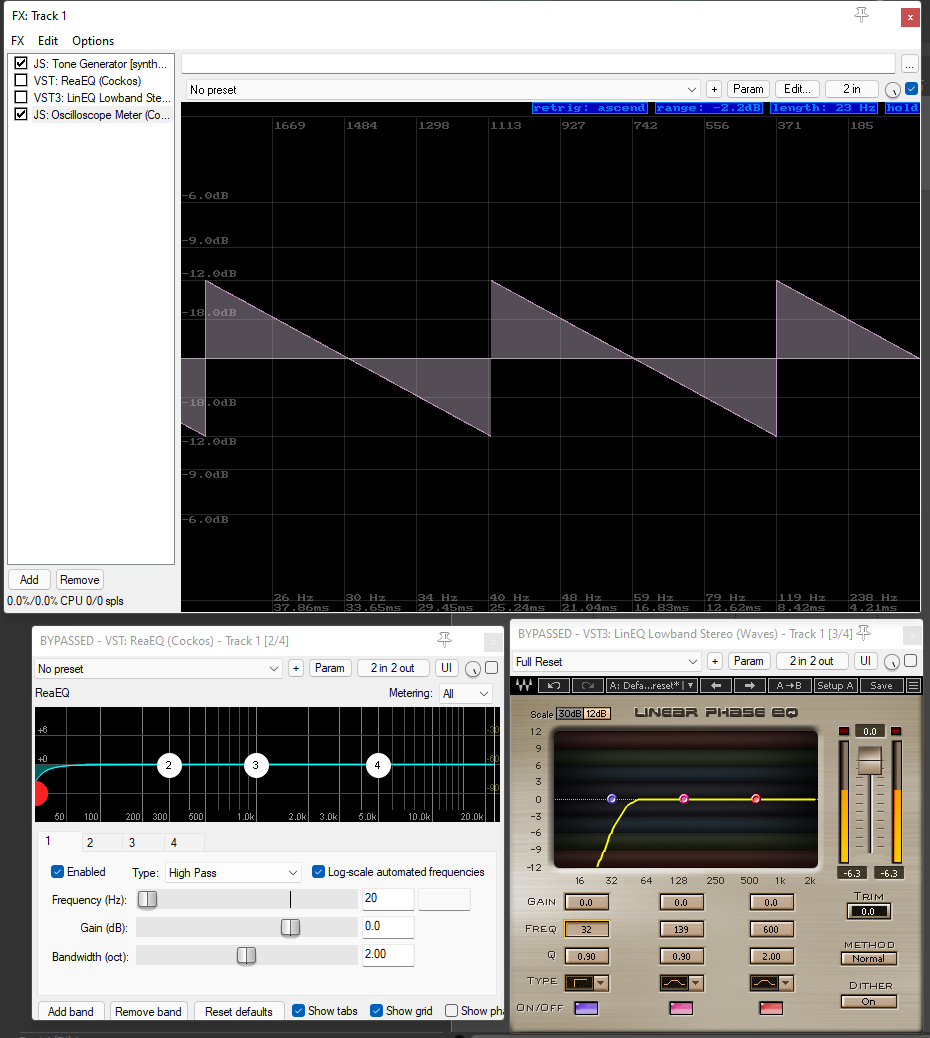Toggle the Show grid checkbox

[377, 1011]
